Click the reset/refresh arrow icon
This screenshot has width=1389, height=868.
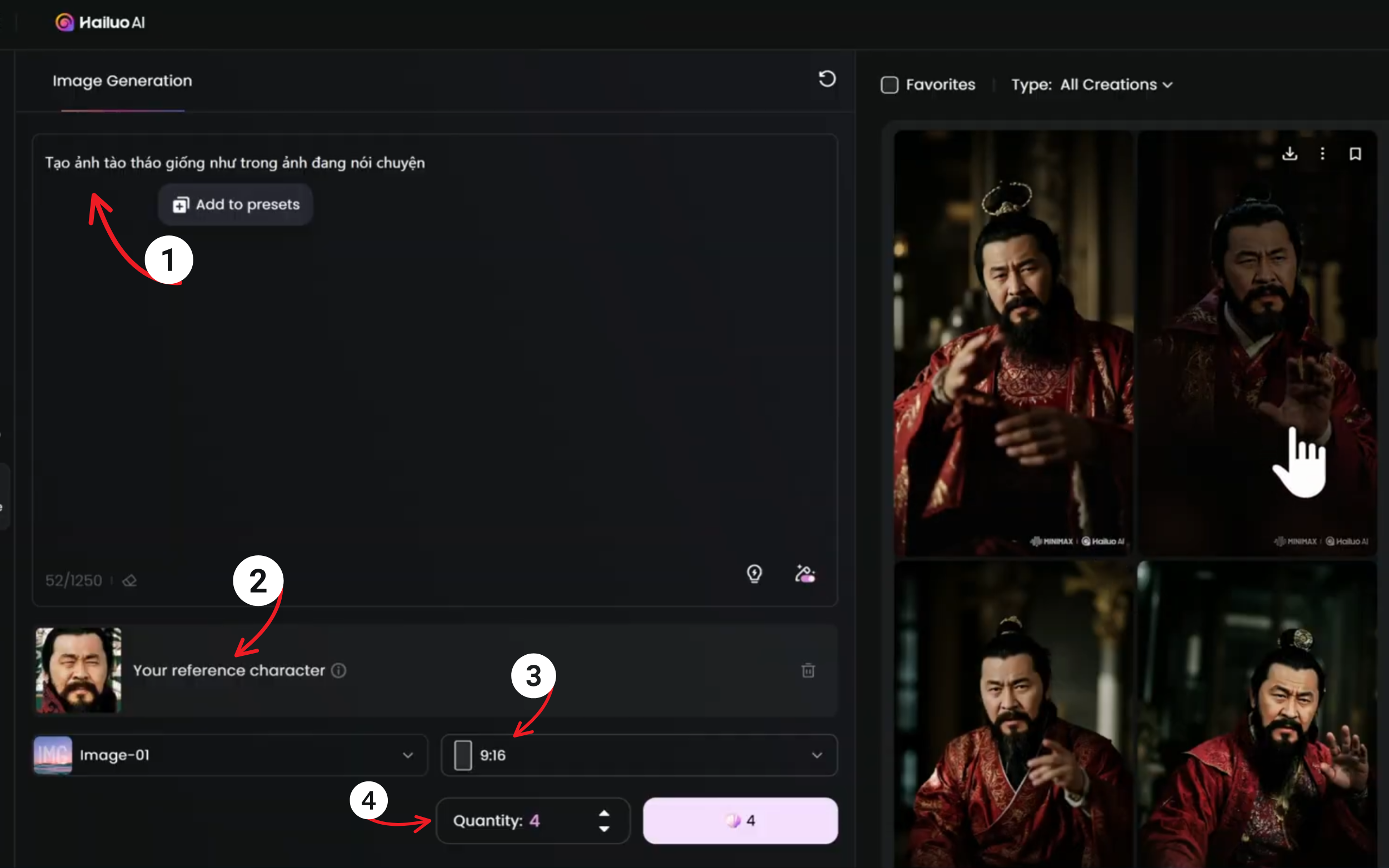pyautogui.click(x=827, y=79)
